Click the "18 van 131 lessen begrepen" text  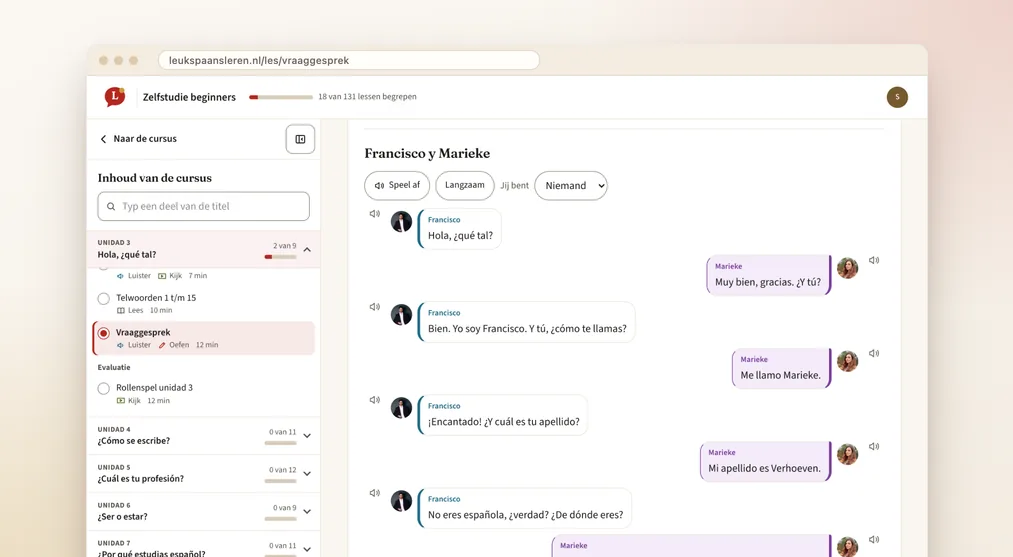point(367,97)
